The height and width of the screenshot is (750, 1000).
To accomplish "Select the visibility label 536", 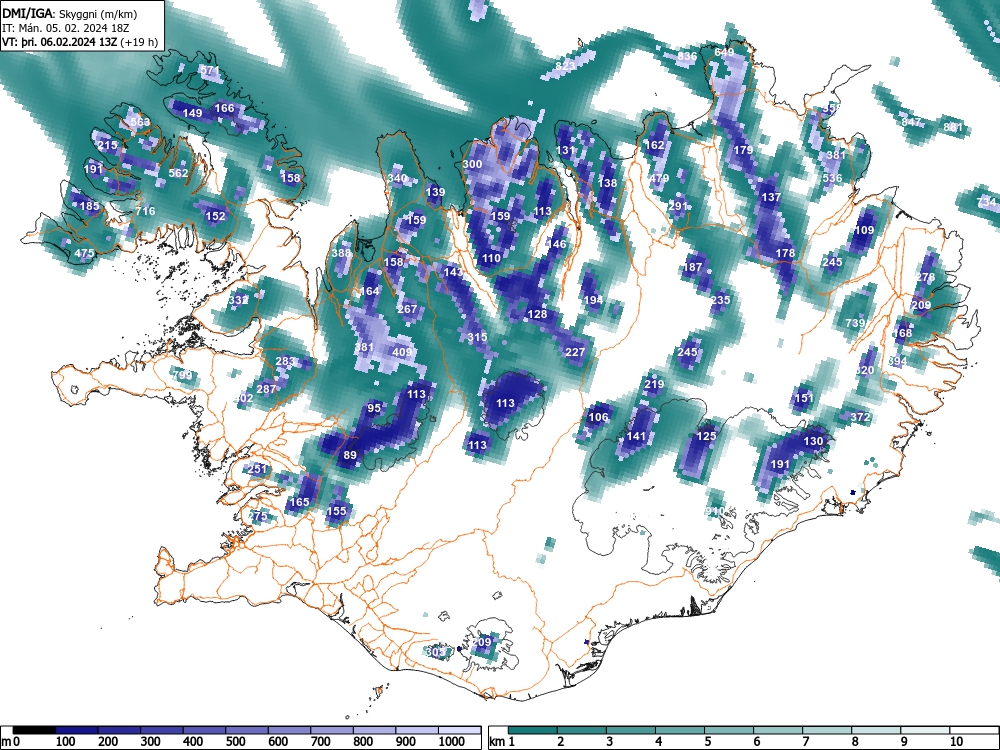I will pyautogui.click(x=832, y=178).
